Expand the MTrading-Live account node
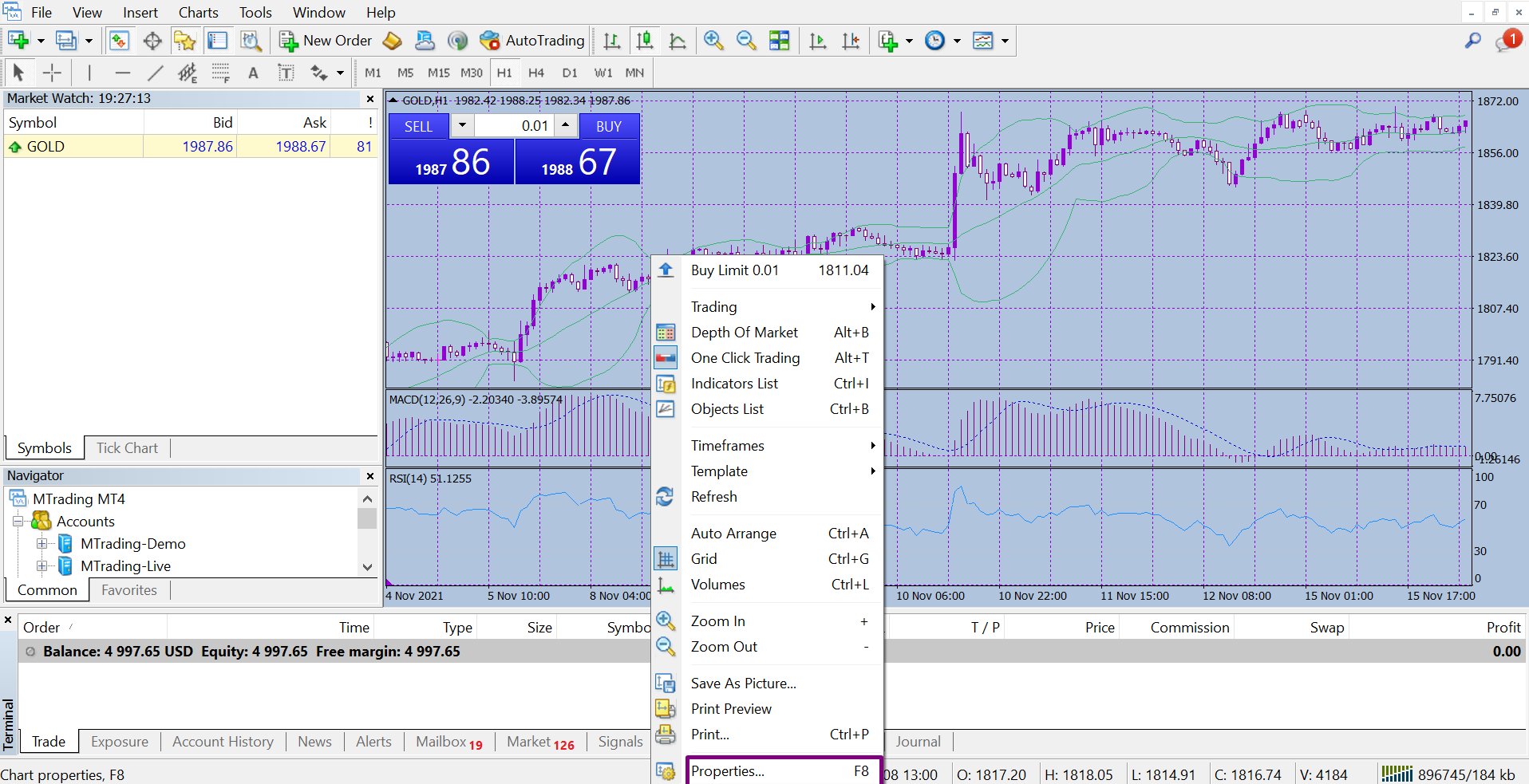Image resolution: width=1529 pixels, height=784 pixels. pos(41,566)
